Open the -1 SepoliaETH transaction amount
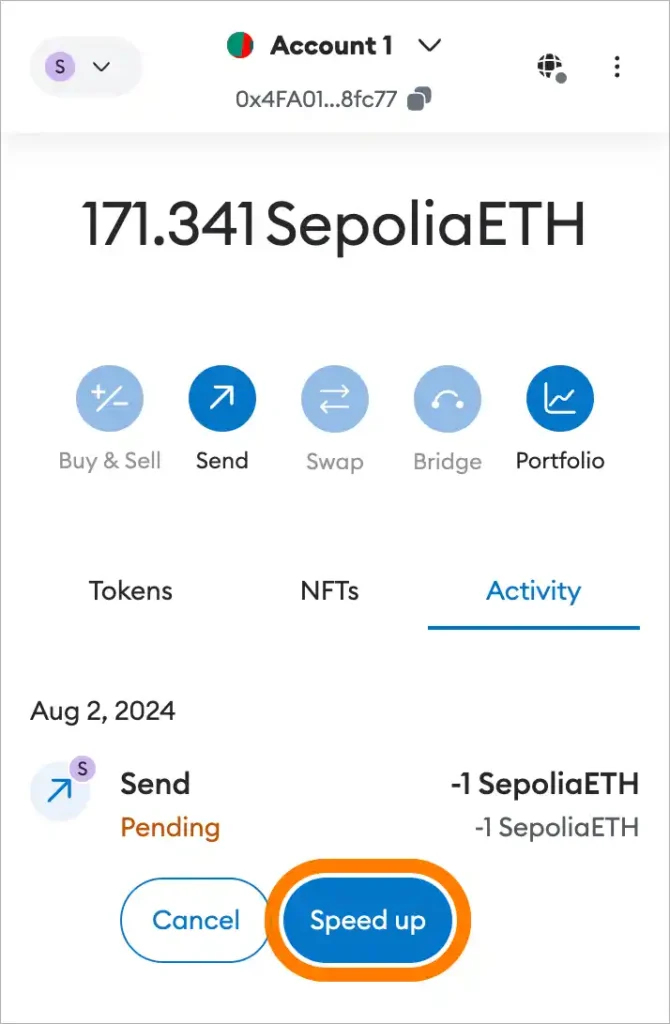Screen dimensions: 670x1024 pyautogui.click(x=544, y=784)
